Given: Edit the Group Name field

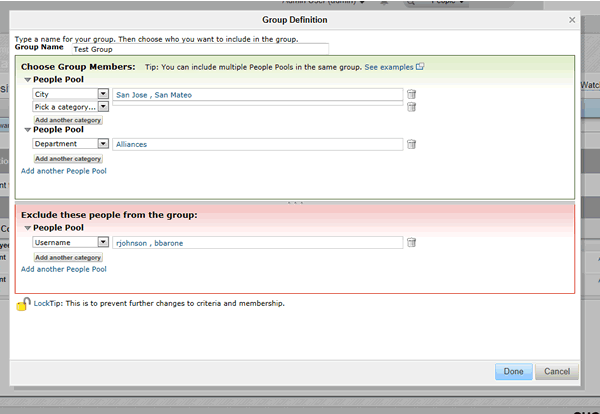Looking at the screenshot, I should click(x=200, y=49).
